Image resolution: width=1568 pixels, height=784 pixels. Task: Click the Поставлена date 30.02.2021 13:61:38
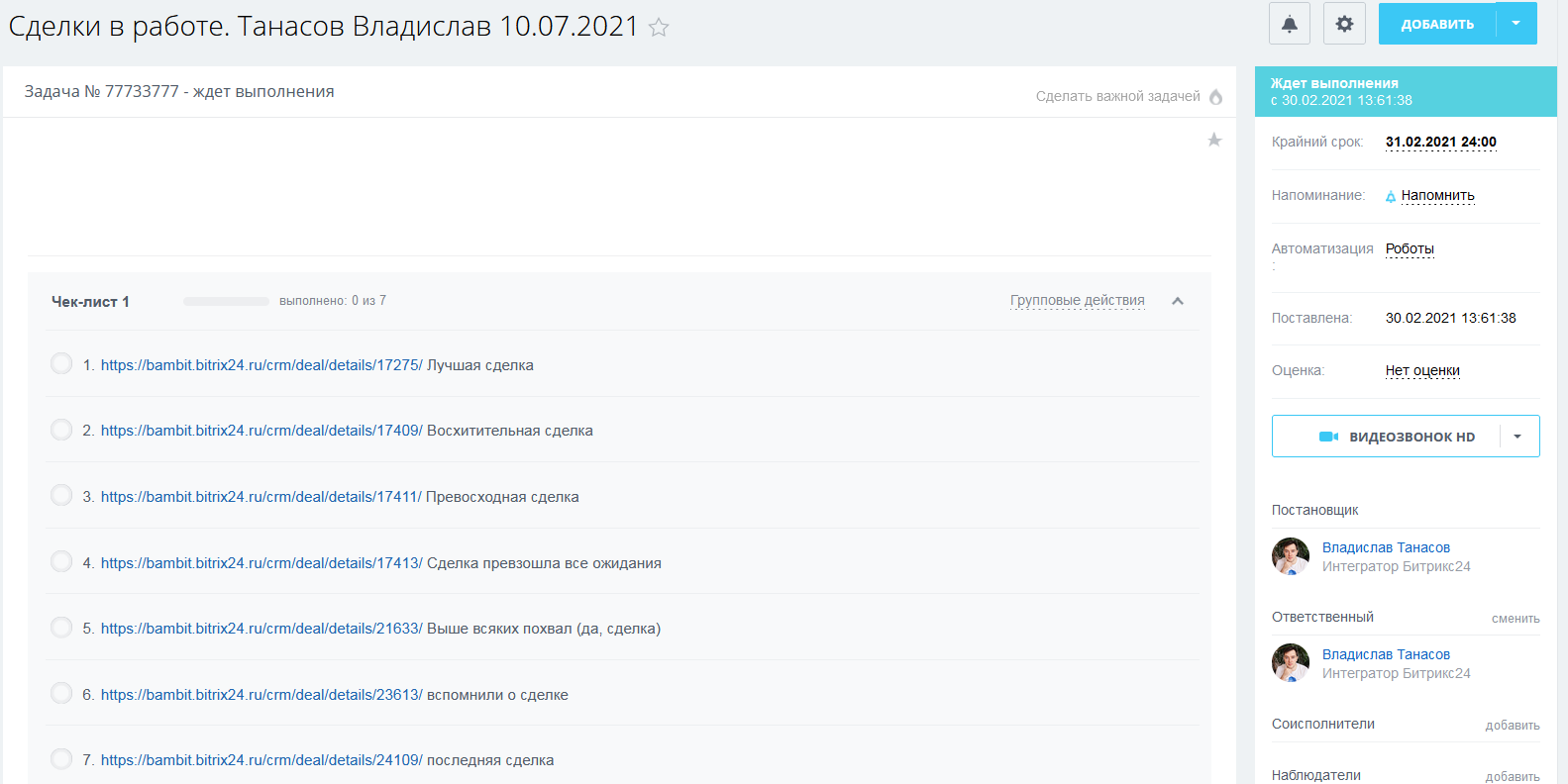(1451, 318)
